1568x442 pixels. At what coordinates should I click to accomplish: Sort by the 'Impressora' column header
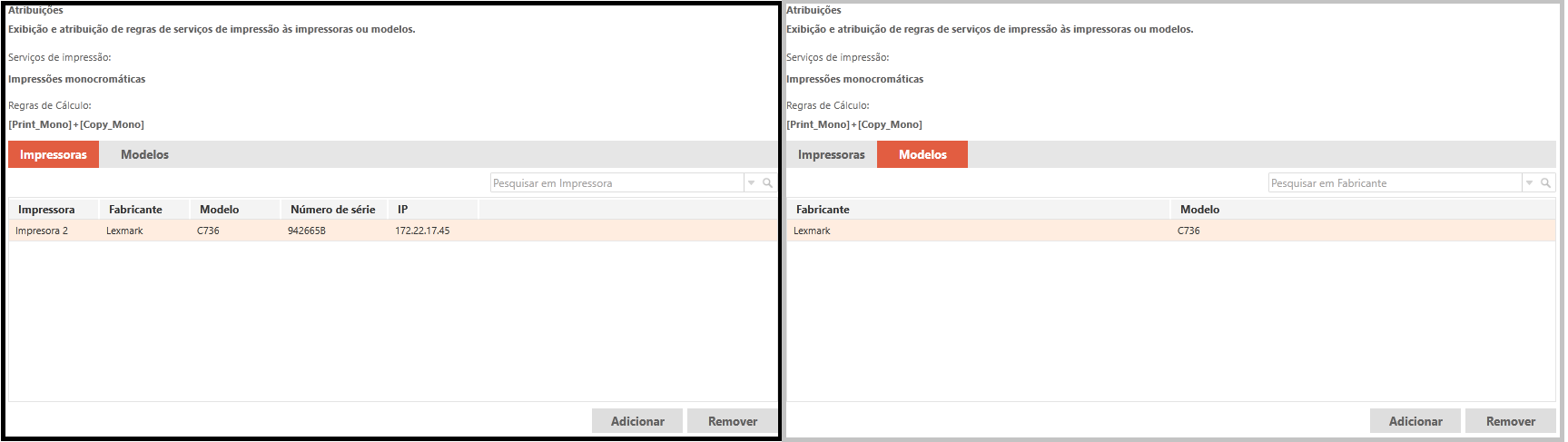[46, 210]
